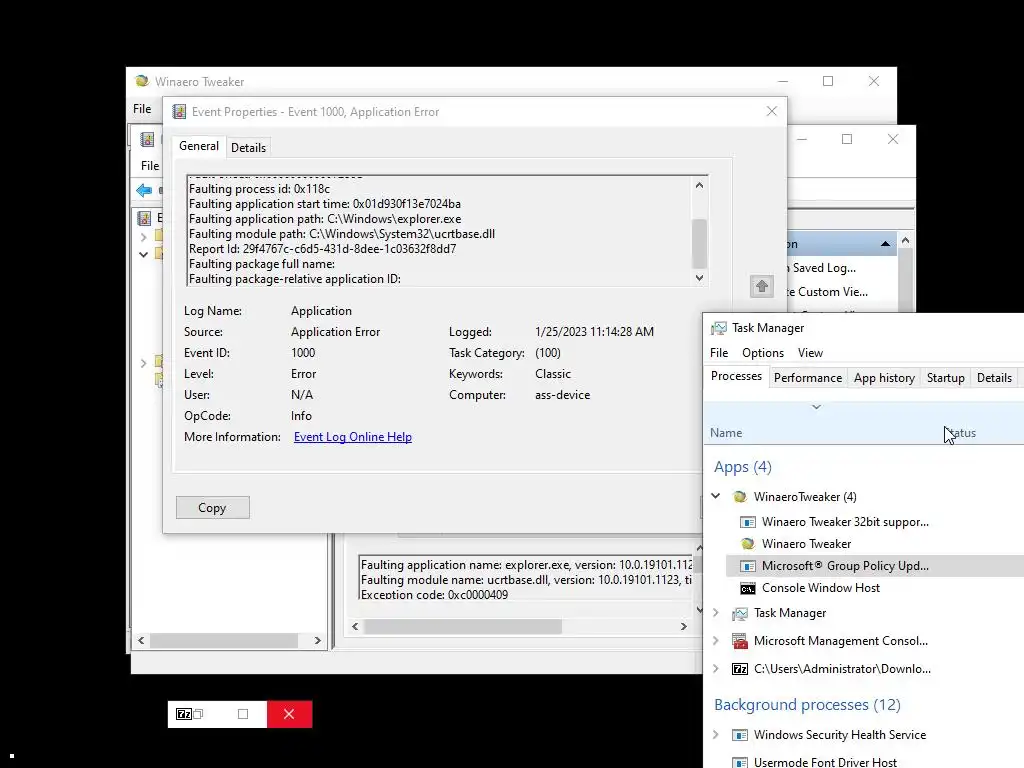Click the Winaero Tweaker 32bit support icon
Viewport: 1024px width, 768px height.
748,522
